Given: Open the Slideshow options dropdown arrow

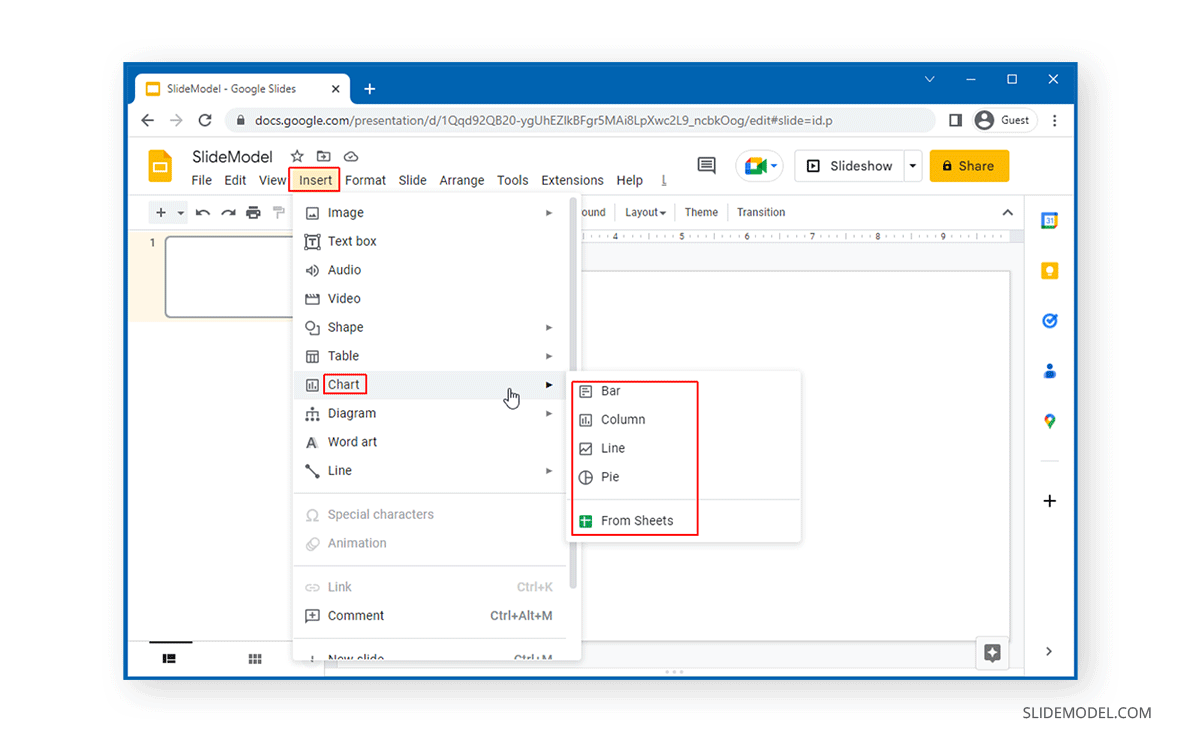Looking at the screenshot, I should 912,165.
